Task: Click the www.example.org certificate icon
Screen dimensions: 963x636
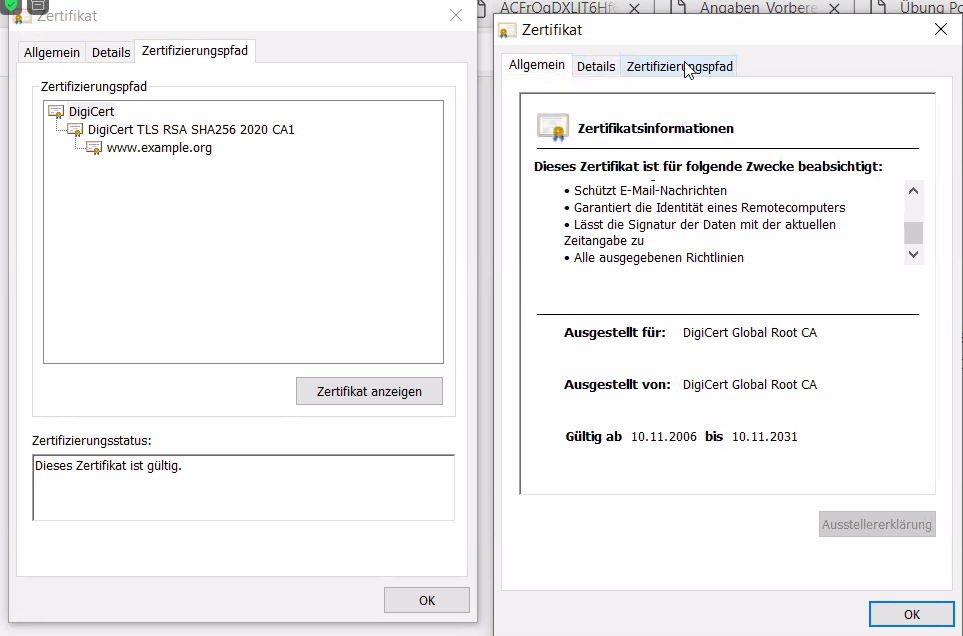Action: pos(94,148)
